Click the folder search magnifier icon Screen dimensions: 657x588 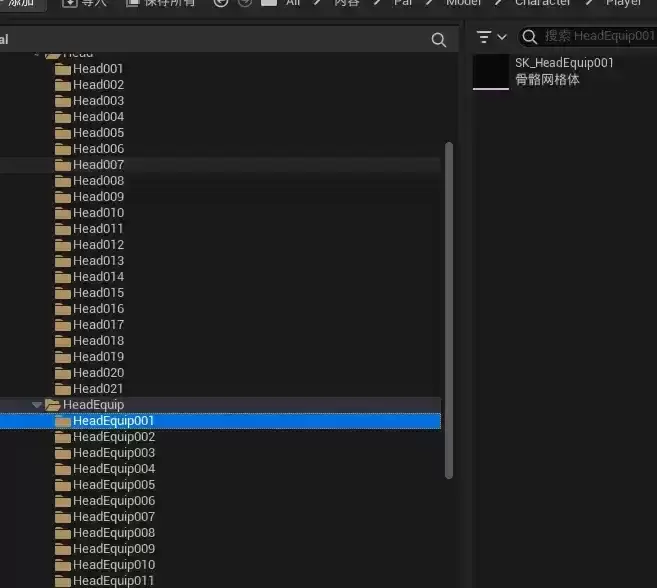[438, 39]
